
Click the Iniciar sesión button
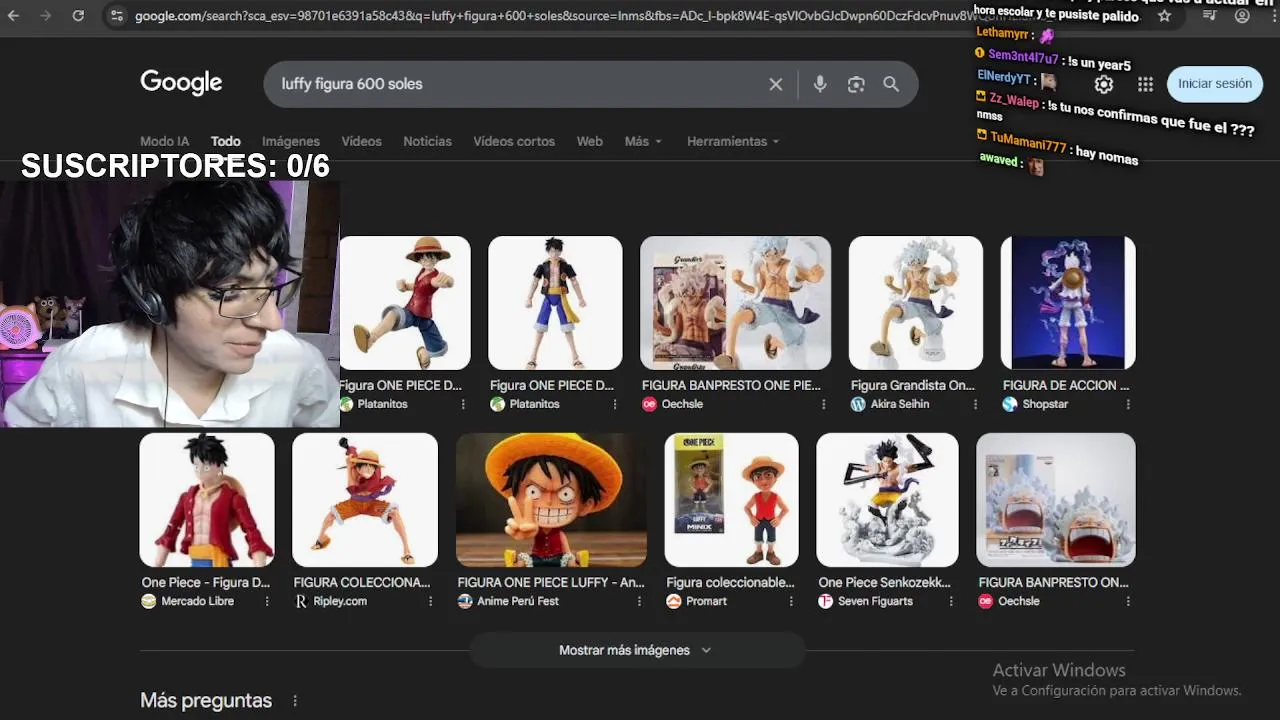[x=1215, y=84]
